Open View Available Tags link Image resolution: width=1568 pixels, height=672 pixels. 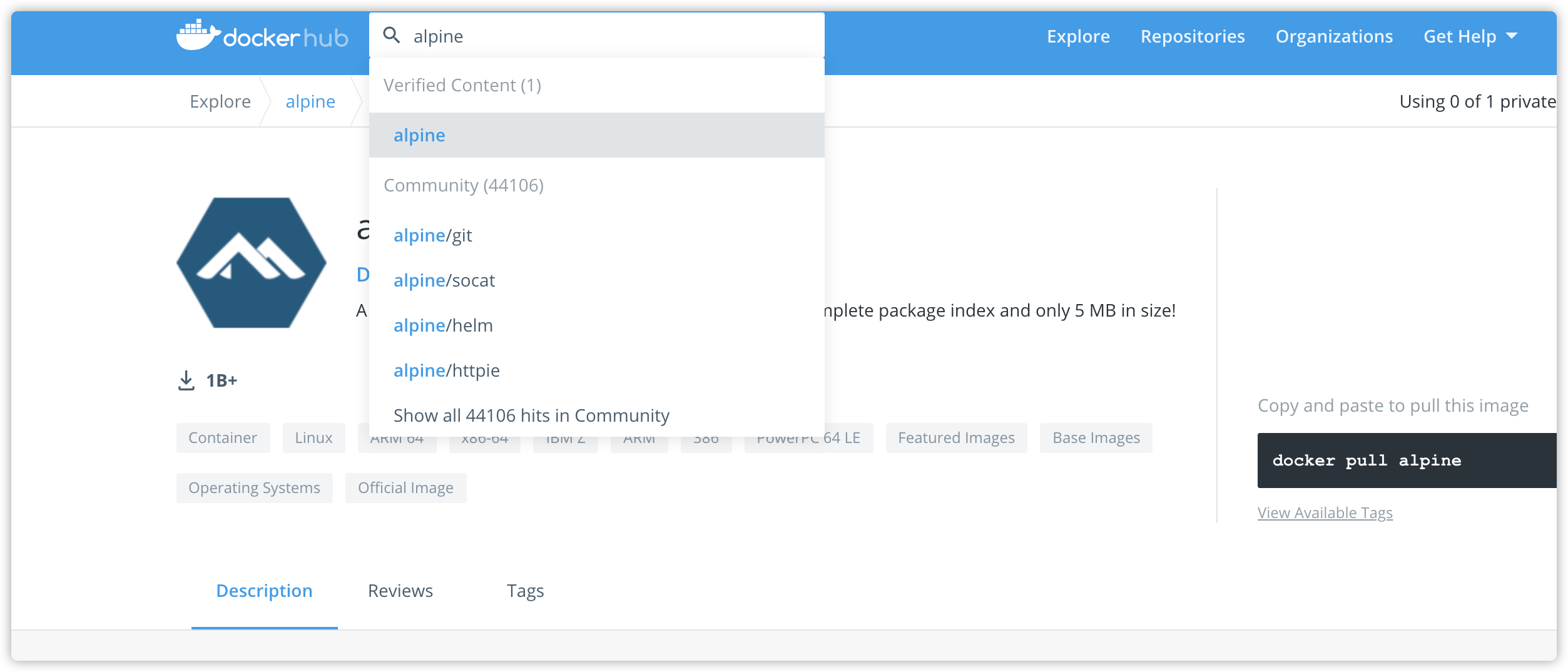click(1325, 512)
